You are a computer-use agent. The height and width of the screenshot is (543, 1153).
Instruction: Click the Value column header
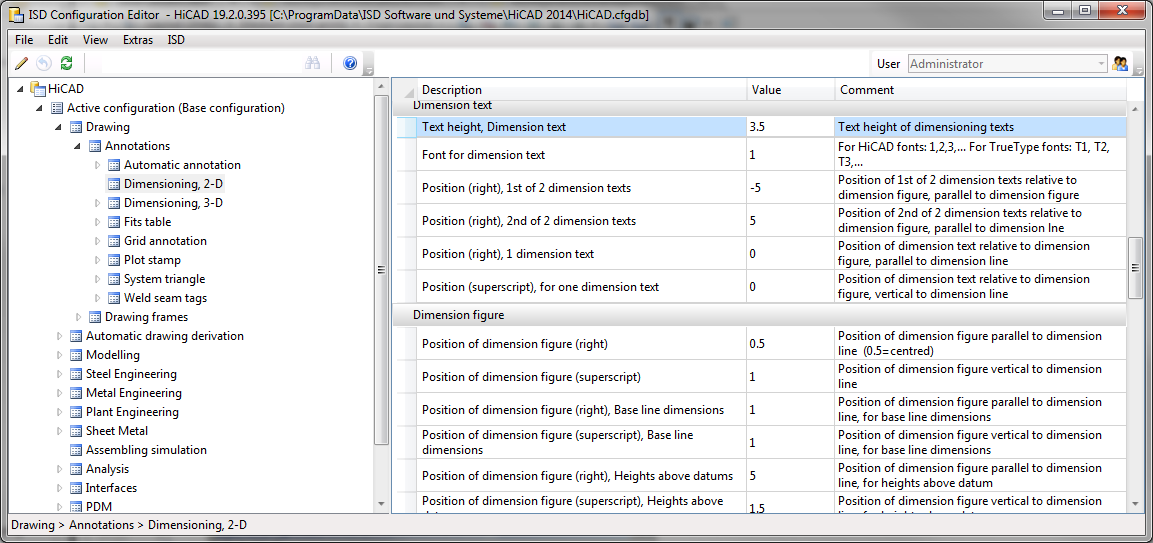tap(766, 90)
